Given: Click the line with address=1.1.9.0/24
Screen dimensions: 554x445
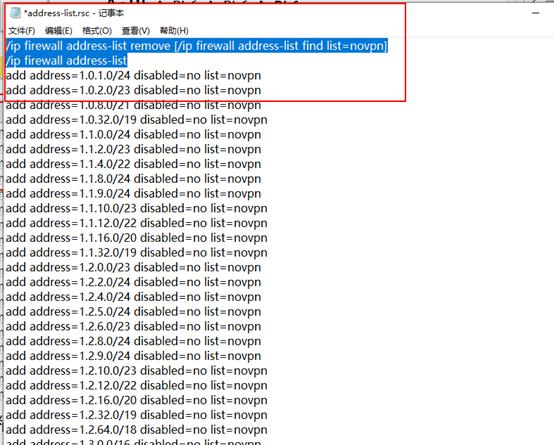Looking at the screenshot, I should pos(134,194).
